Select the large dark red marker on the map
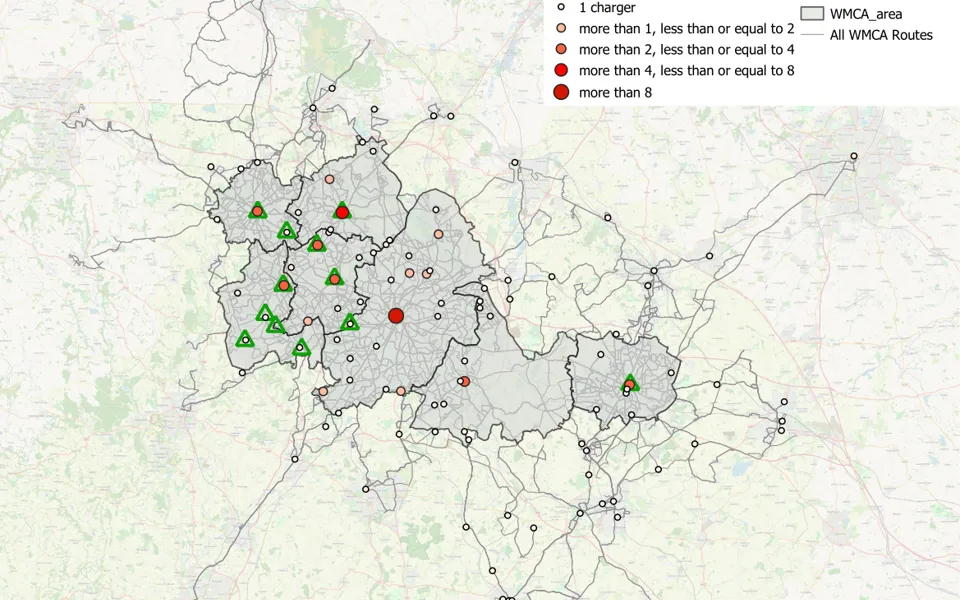Screen dimensions: 960x600 click(x=396, y=316)
